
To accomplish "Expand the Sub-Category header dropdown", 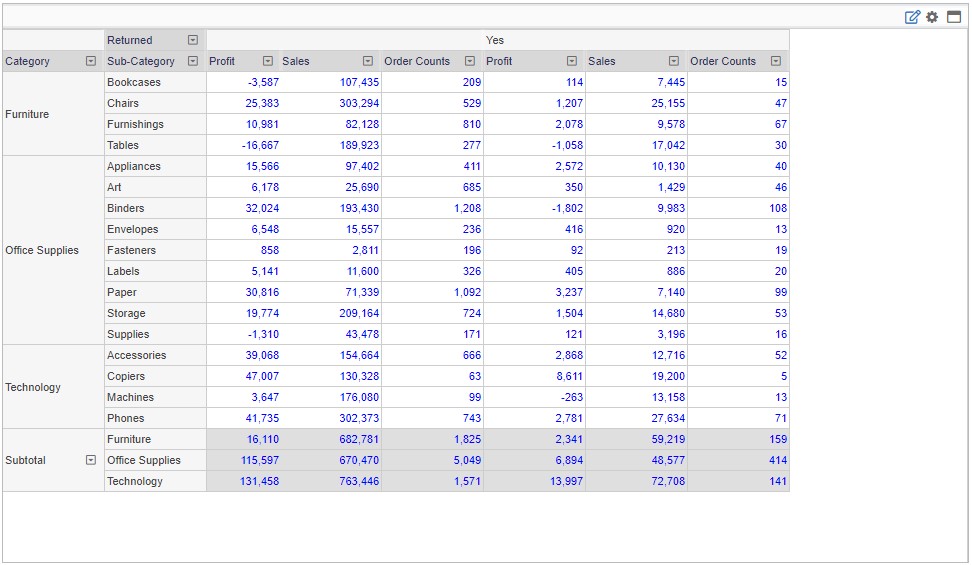I will click(193, 61).
